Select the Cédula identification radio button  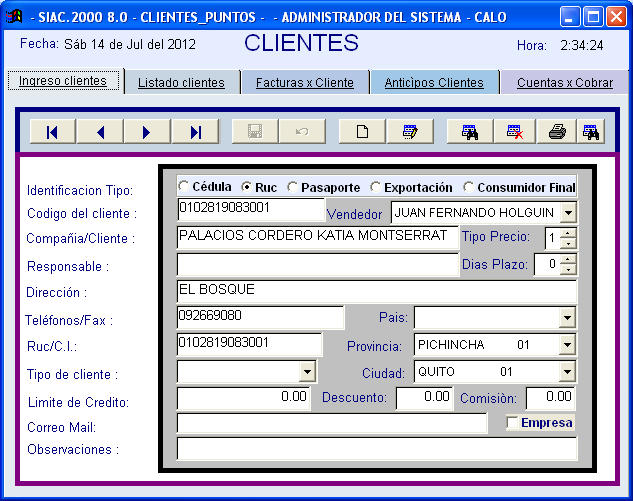[183, 187]
